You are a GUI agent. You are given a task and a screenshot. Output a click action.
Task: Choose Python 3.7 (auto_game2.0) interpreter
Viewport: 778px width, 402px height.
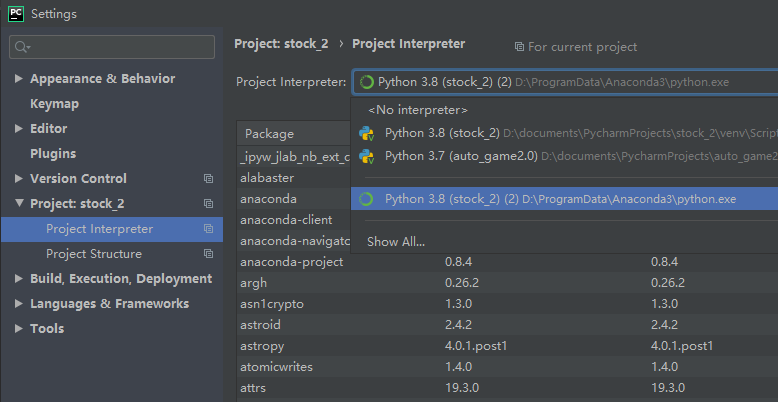click(x=564, y=156)
